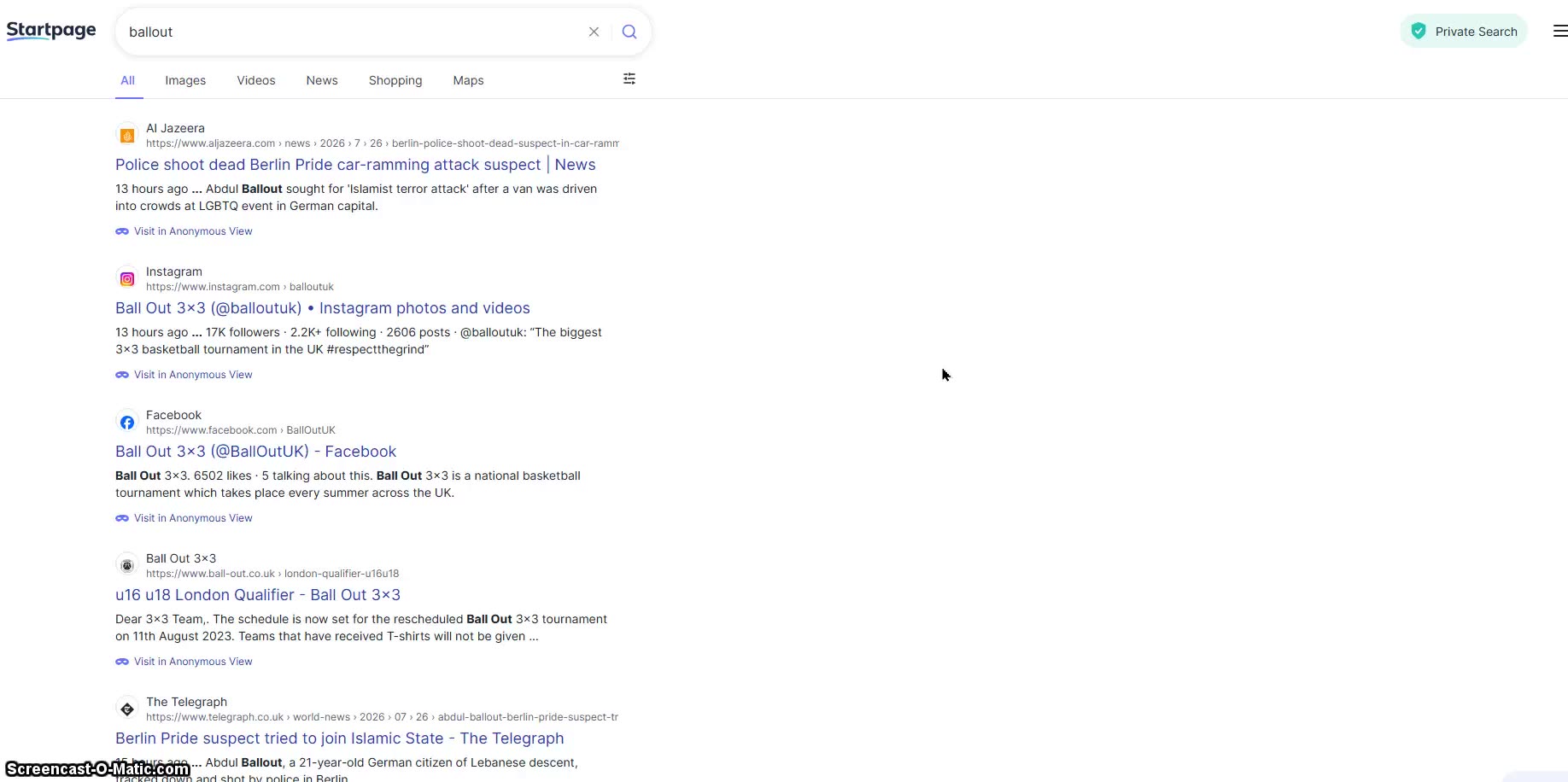This screenshot has height=782, width=1568.
Task: Open Berlin Pride suspect Telegraph result
Action: (x=340, y=738)
